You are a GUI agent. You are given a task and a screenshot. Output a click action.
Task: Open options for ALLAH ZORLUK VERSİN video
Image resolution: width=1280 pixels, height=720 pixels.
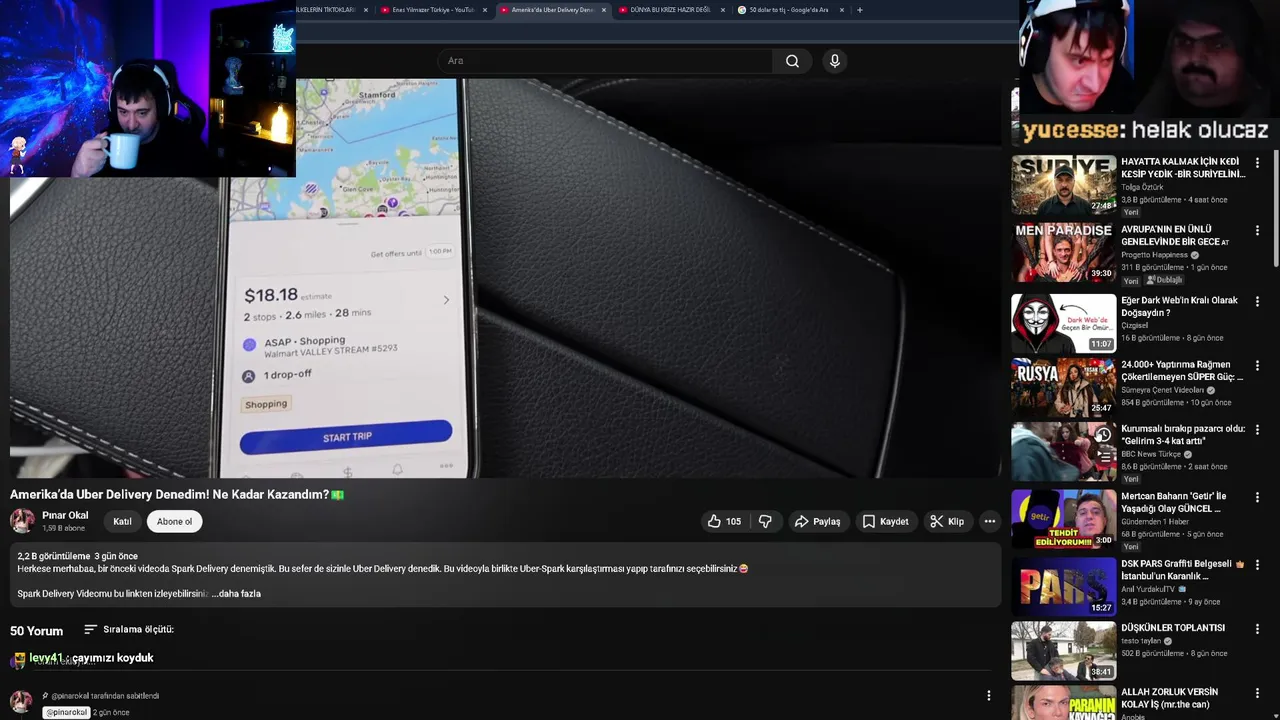1257,692
